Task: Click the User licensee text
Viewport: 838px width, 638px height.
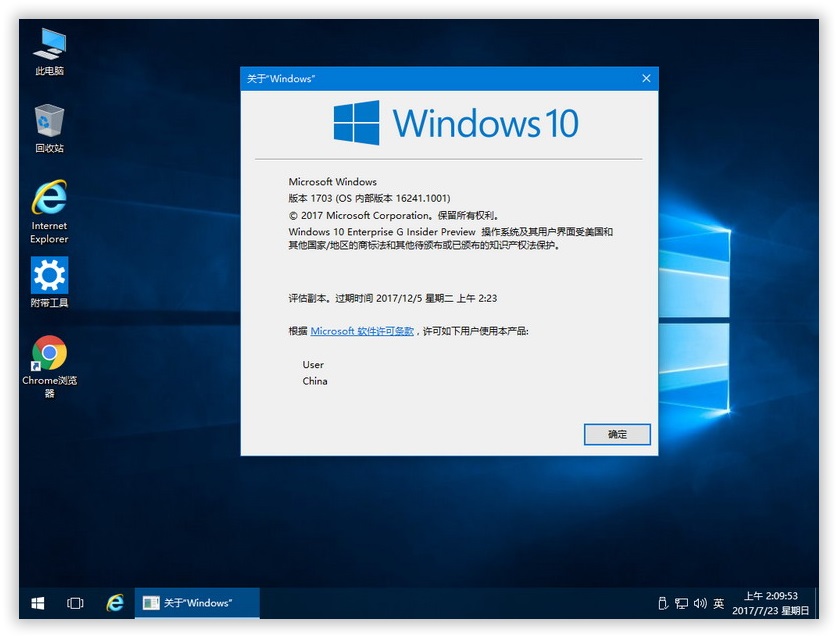Action: (313, 364)
